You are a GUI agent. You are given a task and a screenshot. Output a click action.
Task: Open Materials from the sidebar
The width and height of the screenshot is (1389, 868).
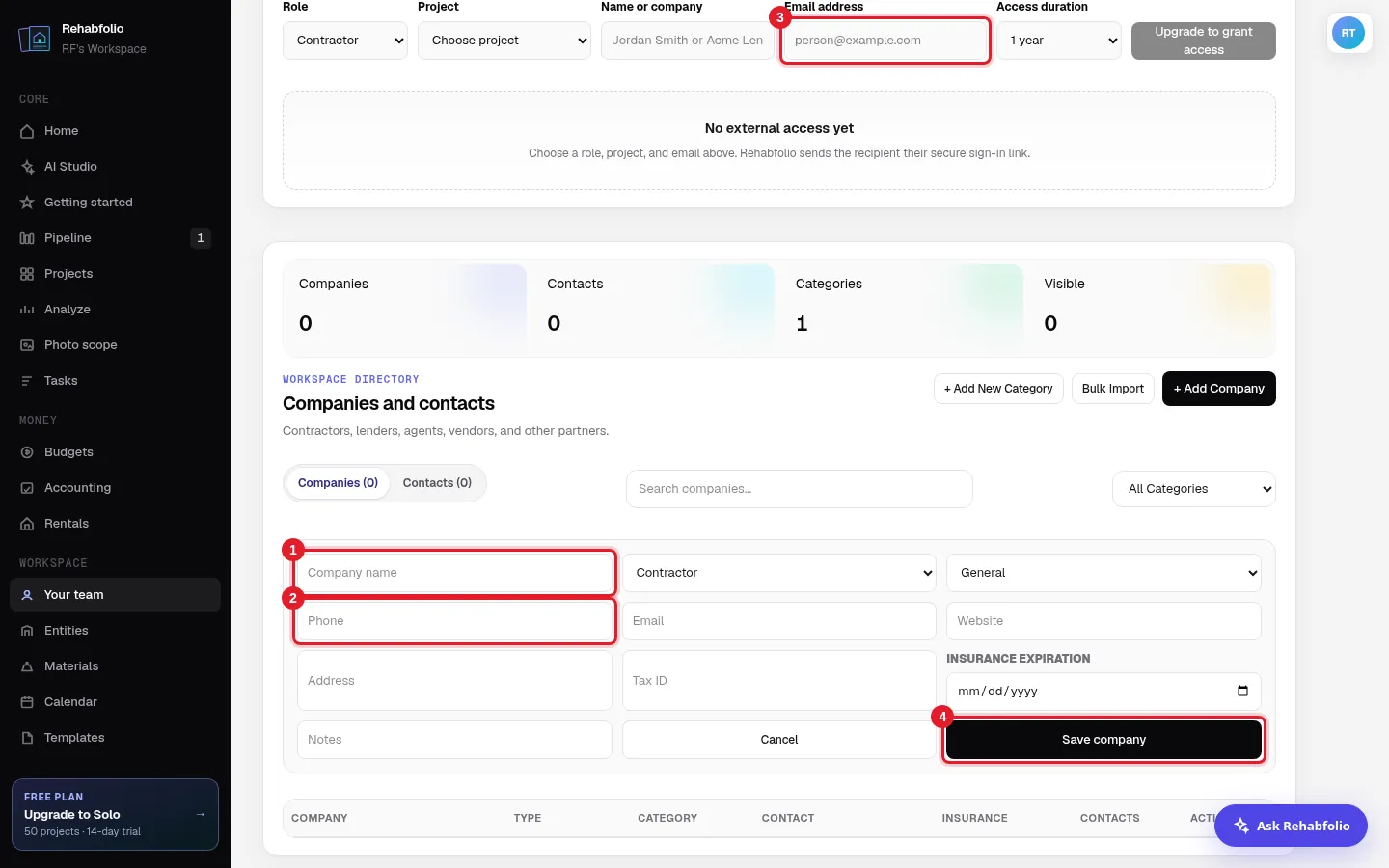(115, 666)
